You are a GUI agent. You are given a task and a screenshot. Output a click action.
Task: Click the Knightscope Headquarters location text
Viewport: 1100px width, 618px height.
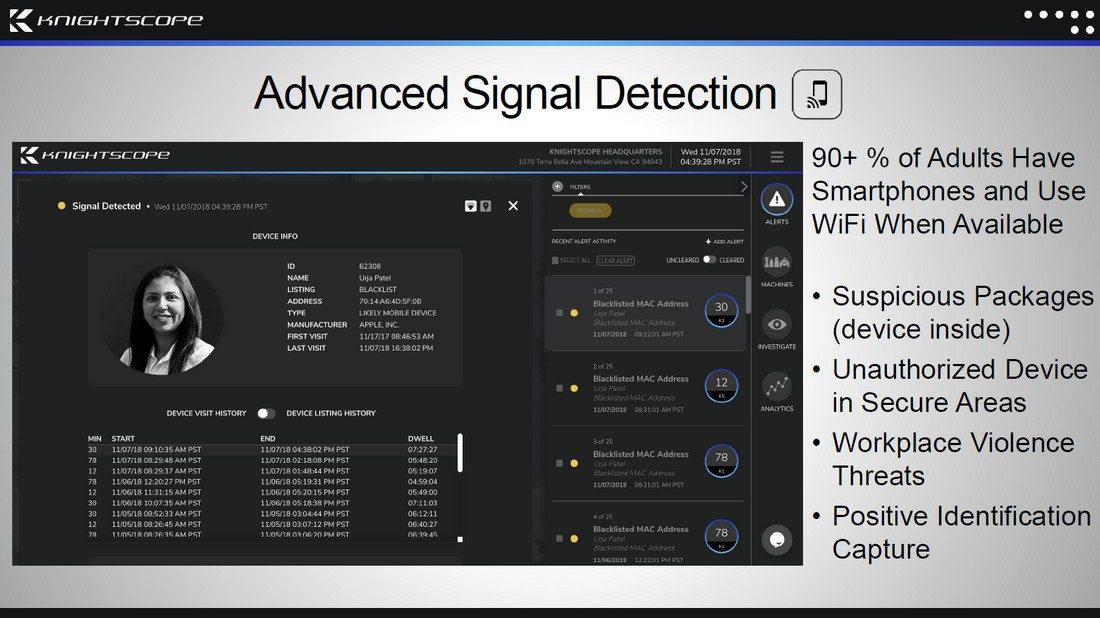pos(605,152)
